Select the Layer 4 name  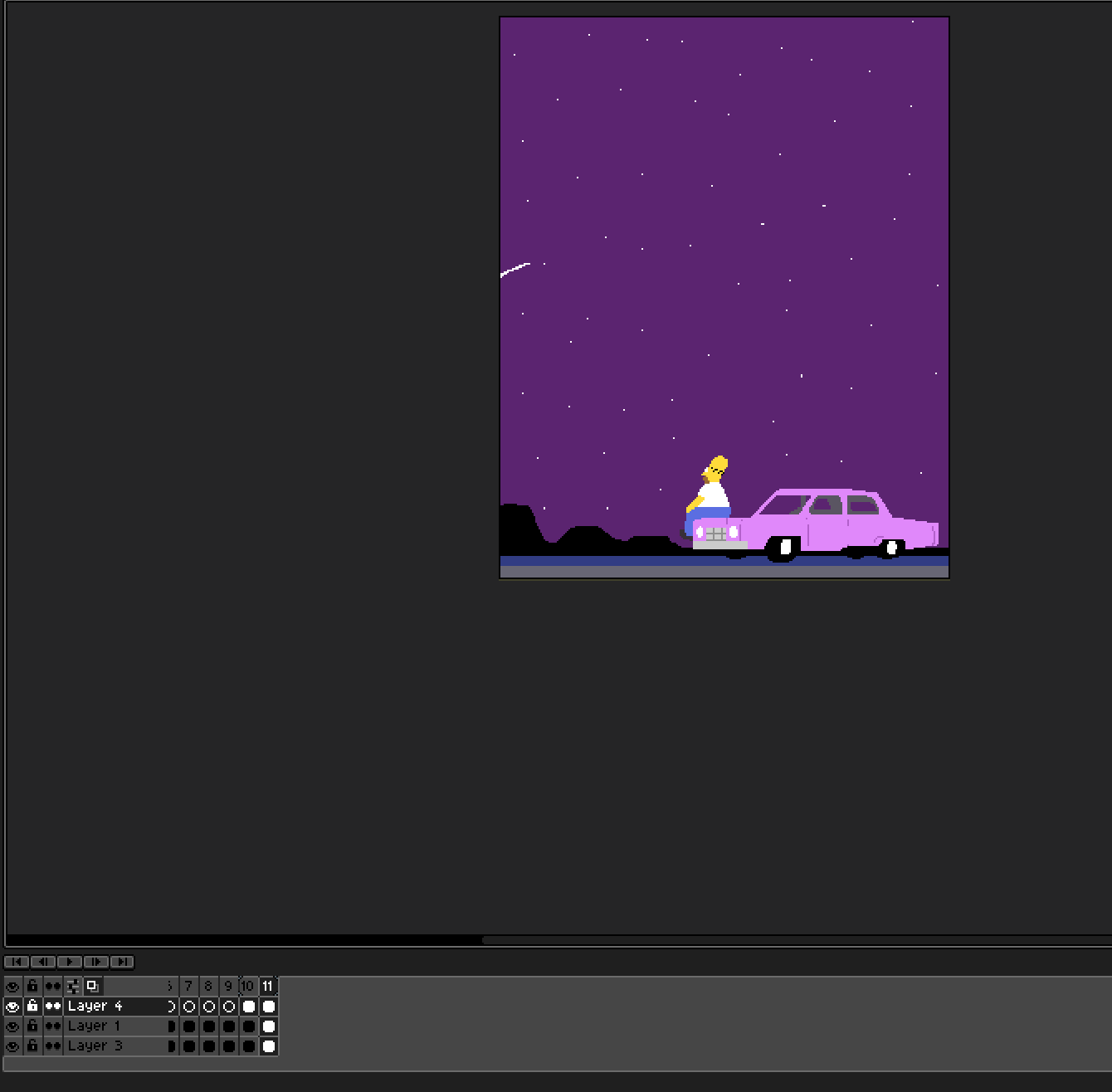pos(95,1006)
